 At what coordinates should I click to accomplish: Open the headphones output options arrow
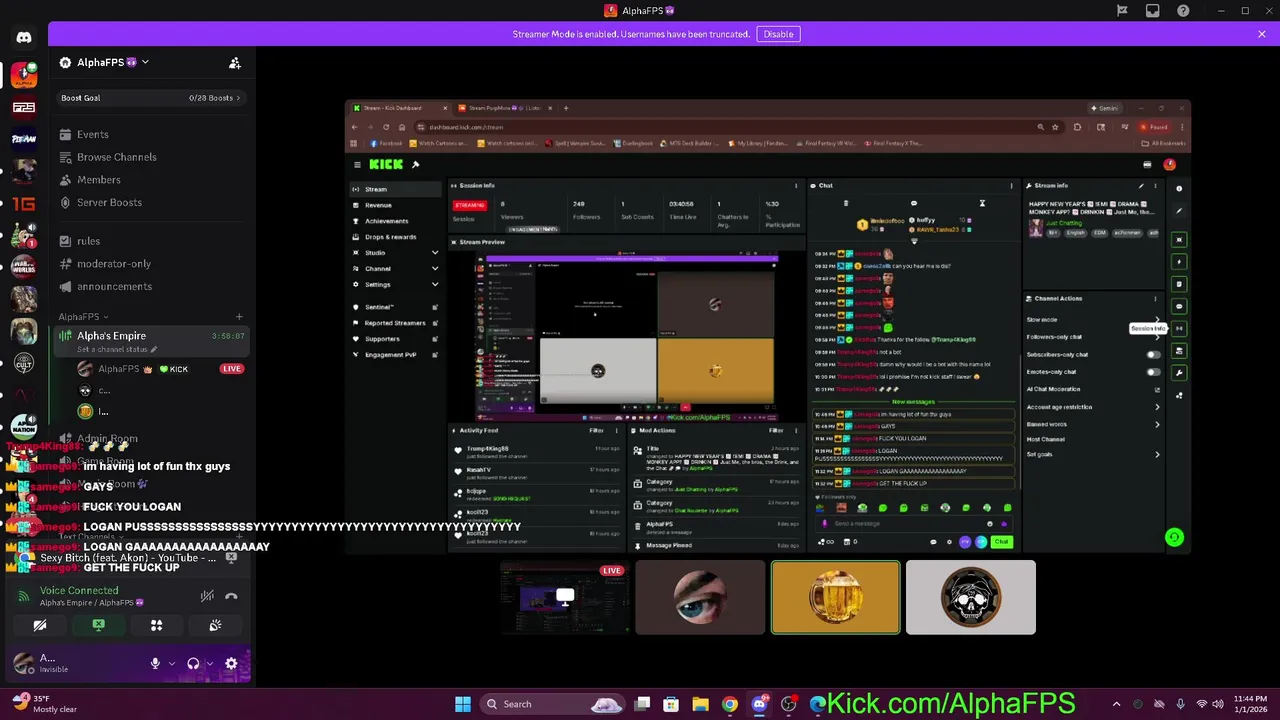tap(209, 663)
